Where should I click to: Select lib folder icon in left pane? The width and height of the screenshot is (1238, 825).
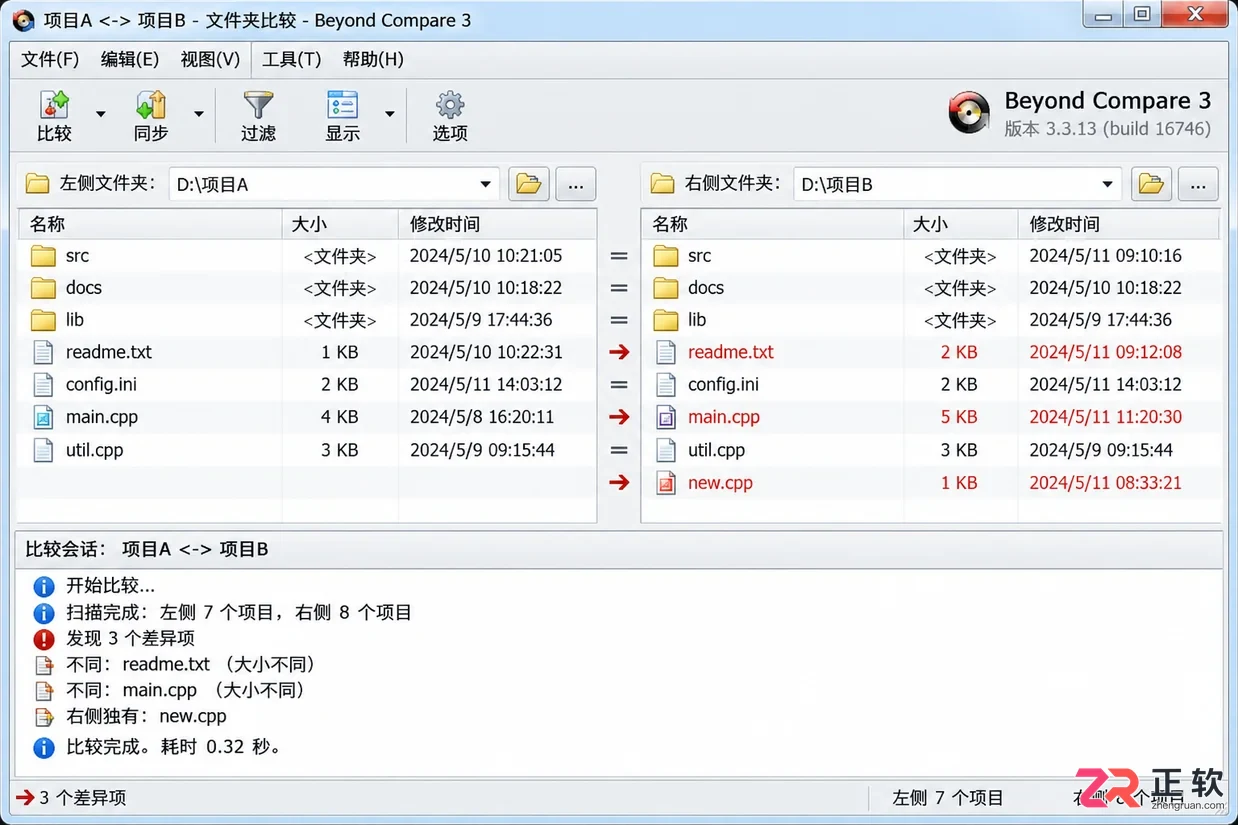tap(43, 320)
